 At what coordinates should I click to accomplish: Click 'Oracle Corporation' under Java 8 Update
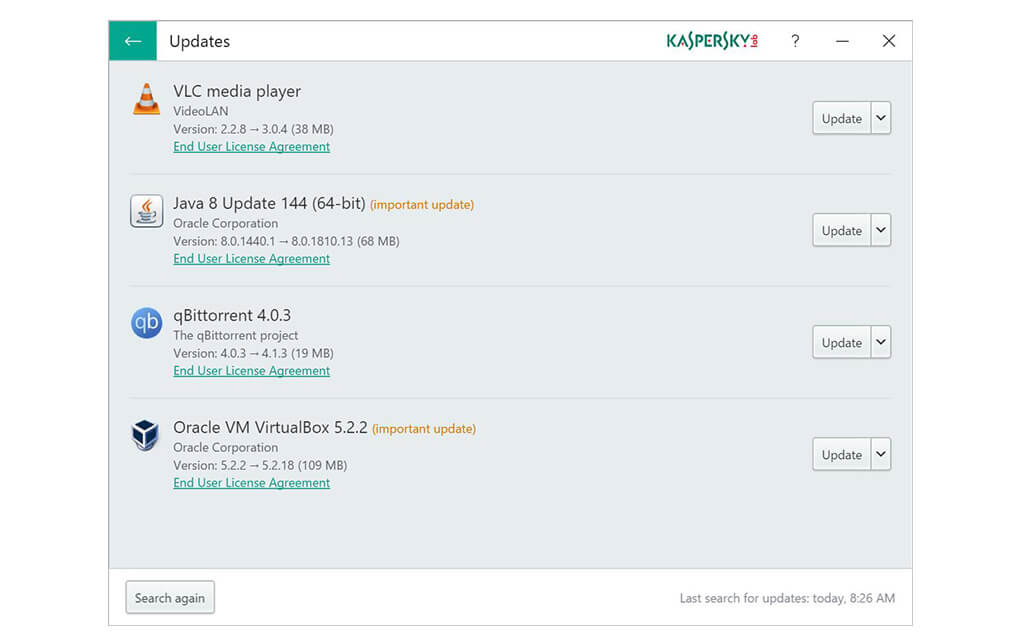[225, 223]
